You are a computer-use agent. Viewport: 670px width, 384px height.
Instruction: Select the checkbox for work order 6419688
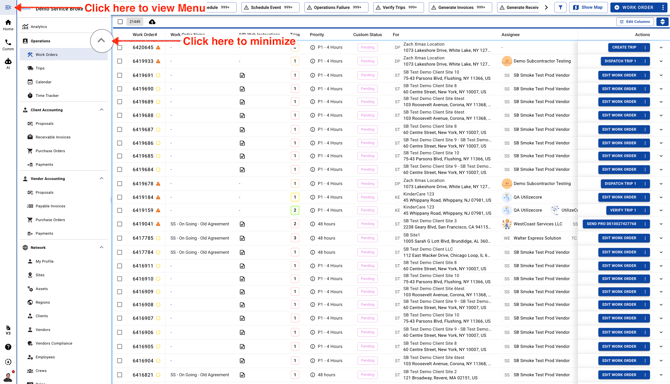[120, 115]
